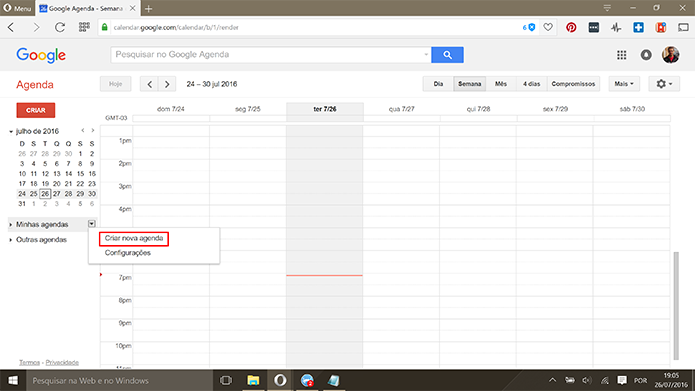695x391 pixels.
Task: Click the pulse-line extension icon
Action: pos(616,27)
